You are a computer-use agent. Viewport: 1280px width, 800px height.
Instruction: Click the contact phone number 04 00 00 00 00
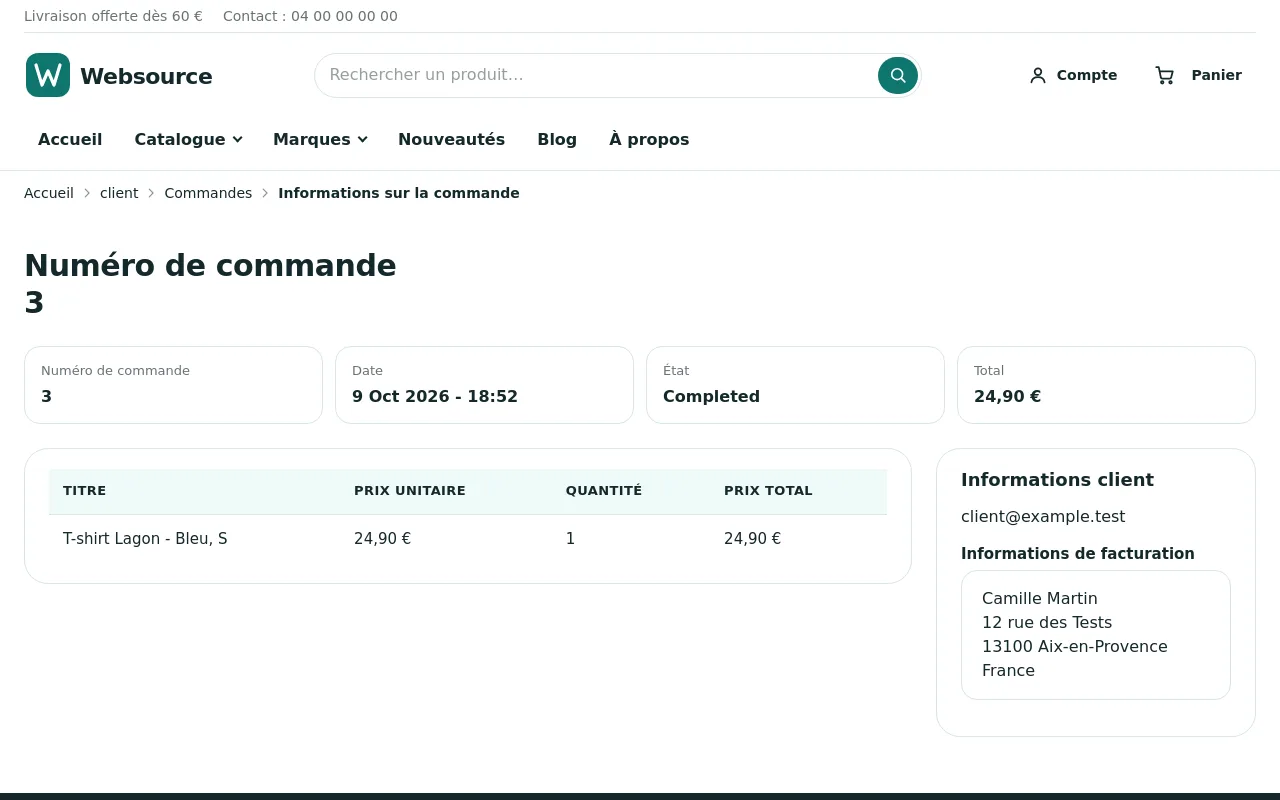click(344, 16)
